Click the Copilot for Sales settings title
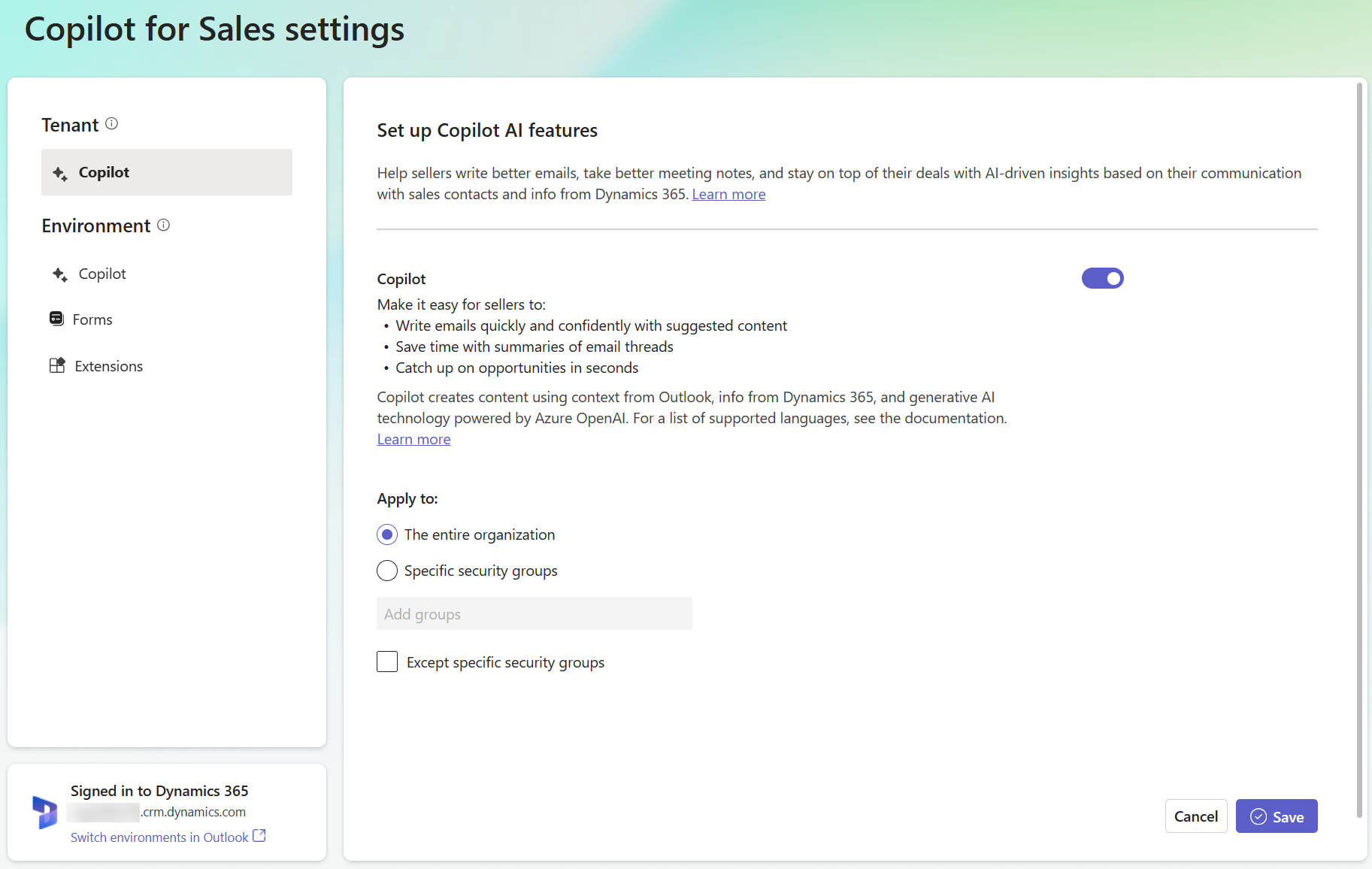The height and width of the screenshot is (869, 1372). (214, 29)
